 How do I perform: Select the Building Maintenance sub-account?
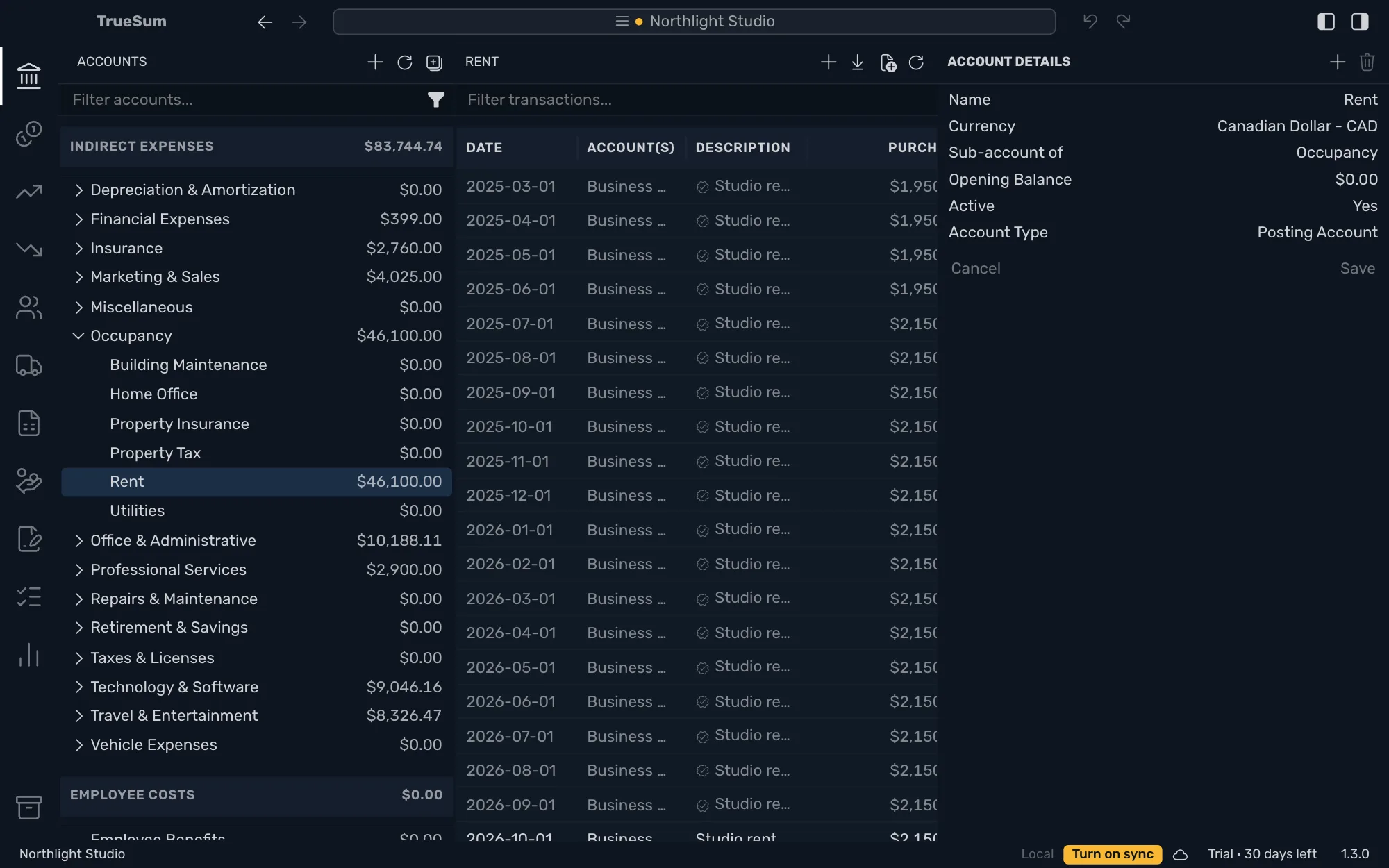click(256, 365)
